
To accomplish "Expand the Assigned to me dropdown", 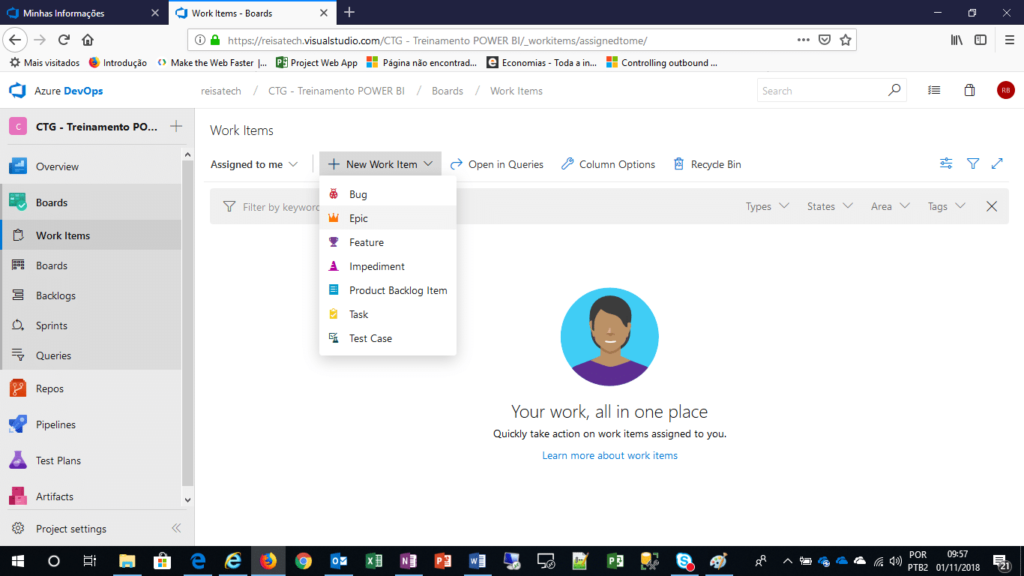I will pos(254,164).
